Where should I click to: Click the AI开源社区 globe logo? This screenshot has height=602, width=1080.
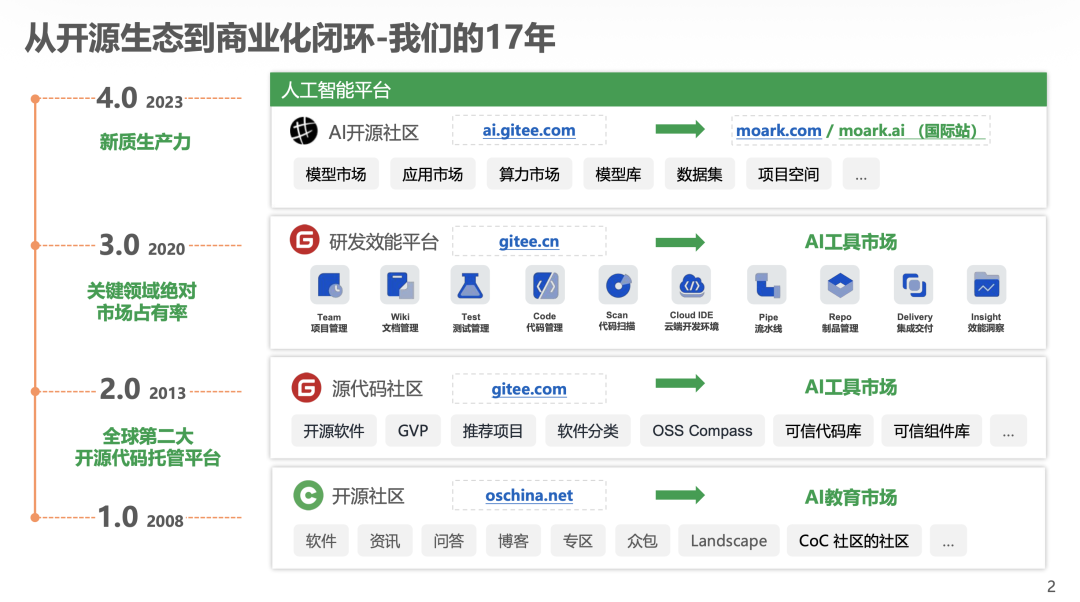303,131
